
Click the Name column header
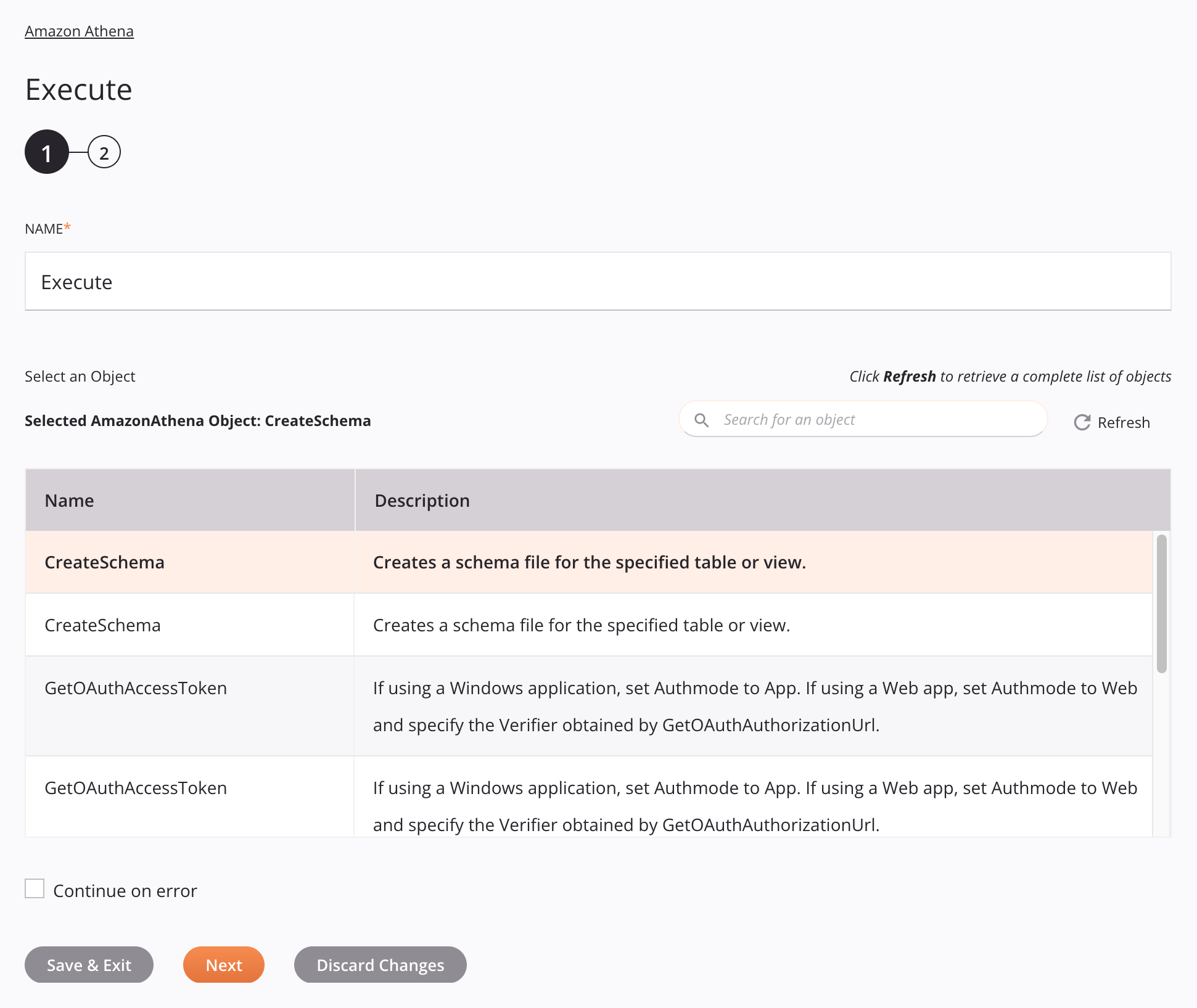[x=190, y=500]
